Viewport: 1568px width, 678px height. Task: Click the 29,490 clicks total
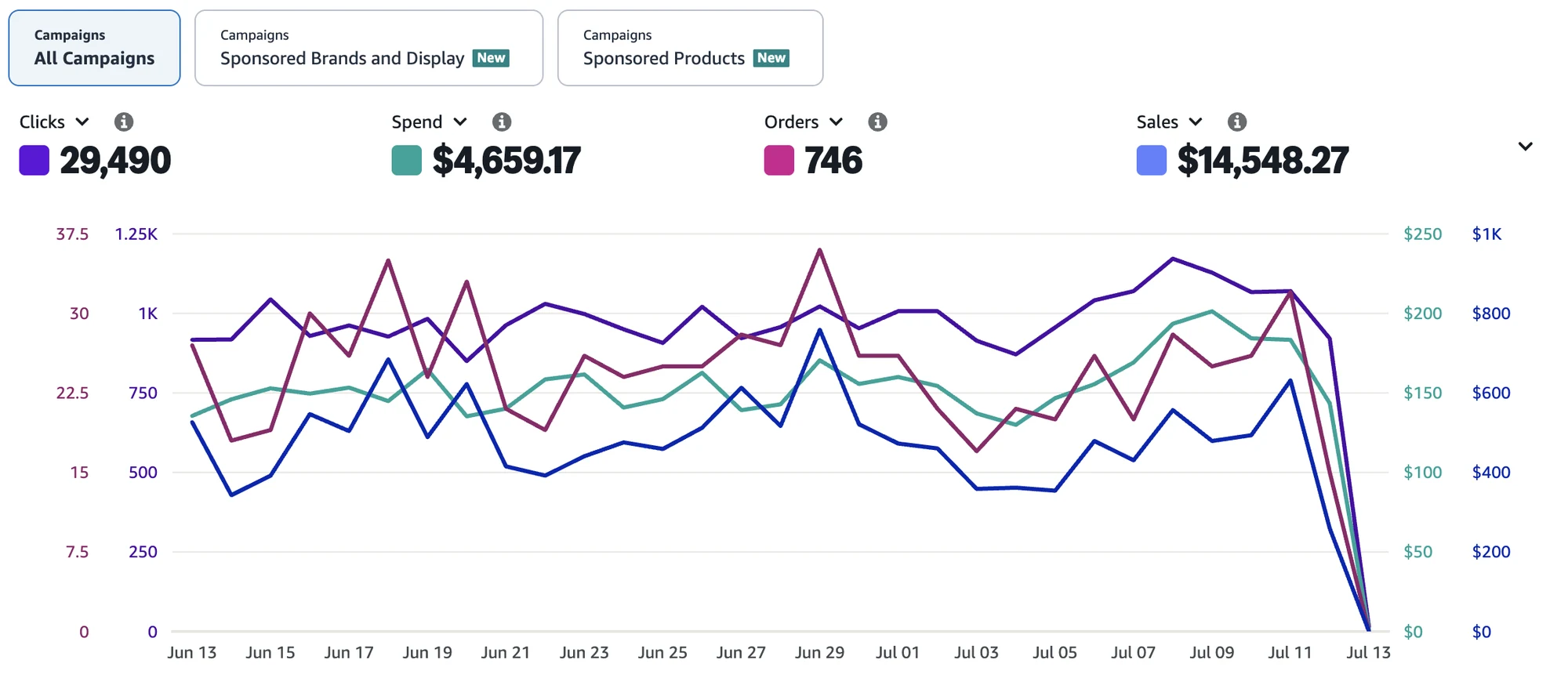pos(115,161)
